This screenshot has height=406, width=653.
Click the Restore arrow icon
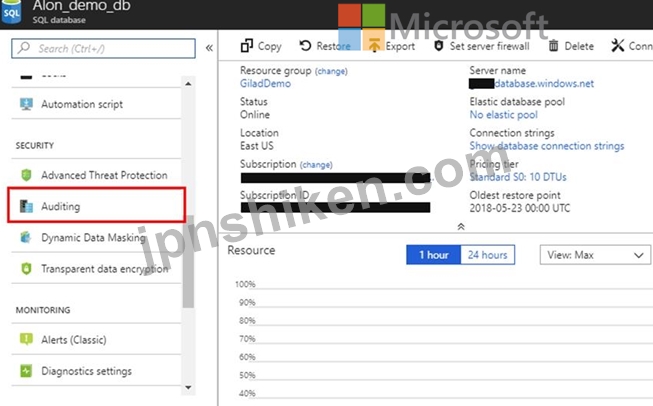(305, 45)
